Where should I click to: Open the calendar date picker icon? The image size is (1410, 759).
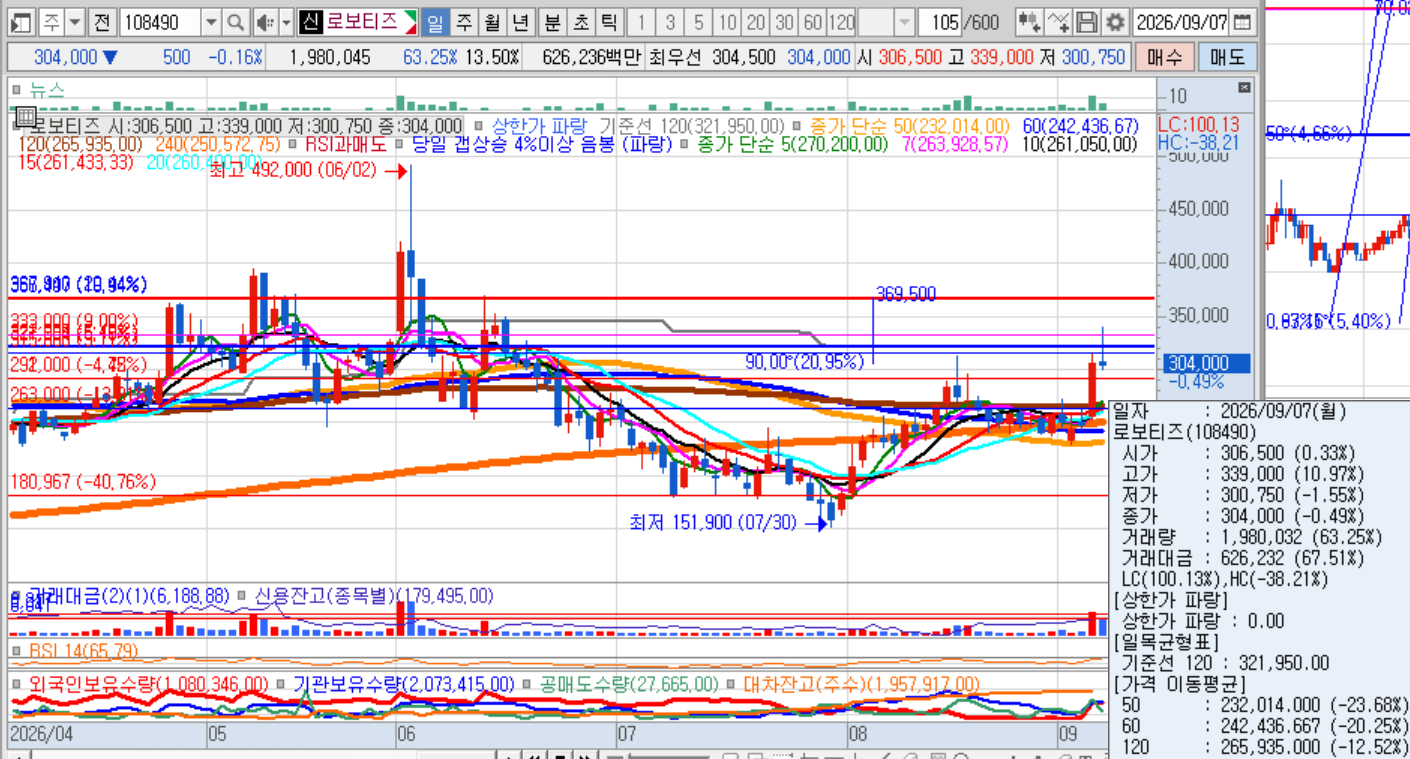click(x=1242, y=22)
